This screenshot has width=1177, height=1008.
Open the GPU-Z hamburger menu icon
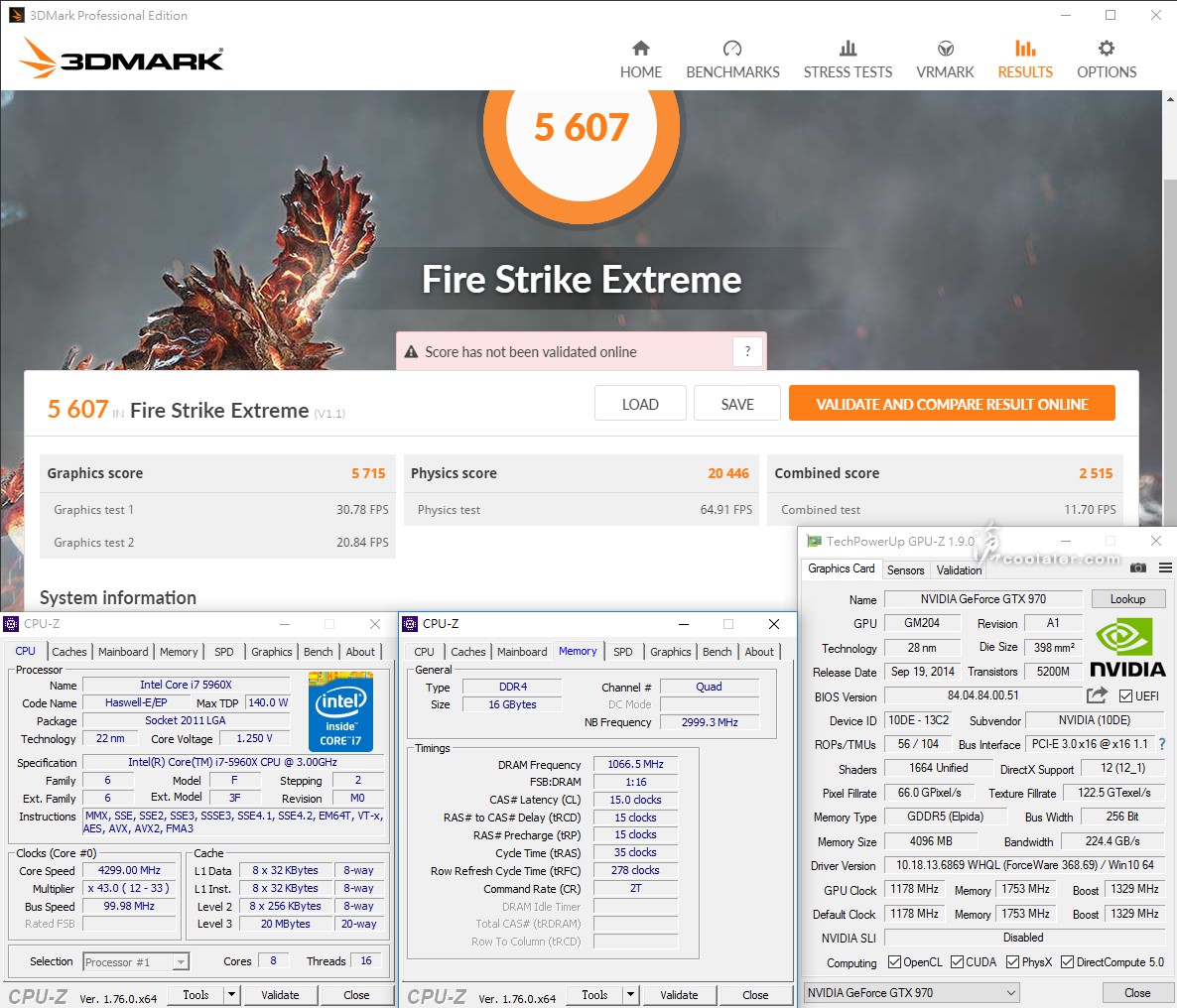[x=1165, y=567]
